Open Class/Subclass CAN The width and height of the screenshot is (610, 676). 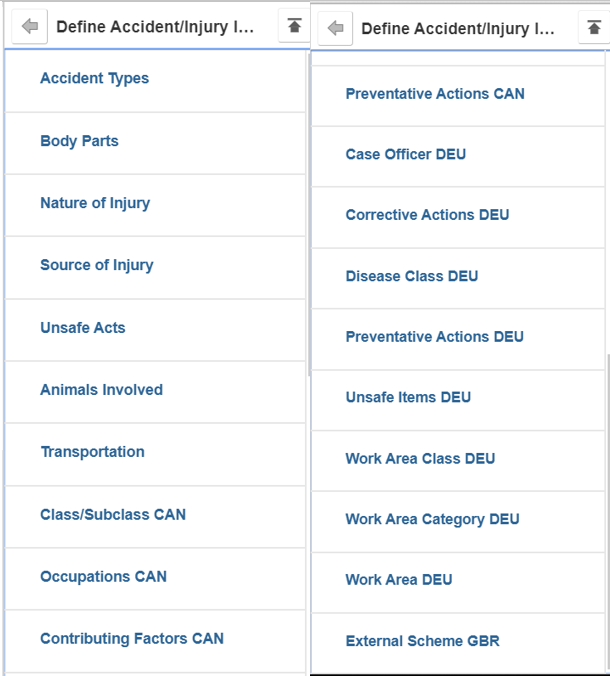pyautogui.click(x=113, y=514)
